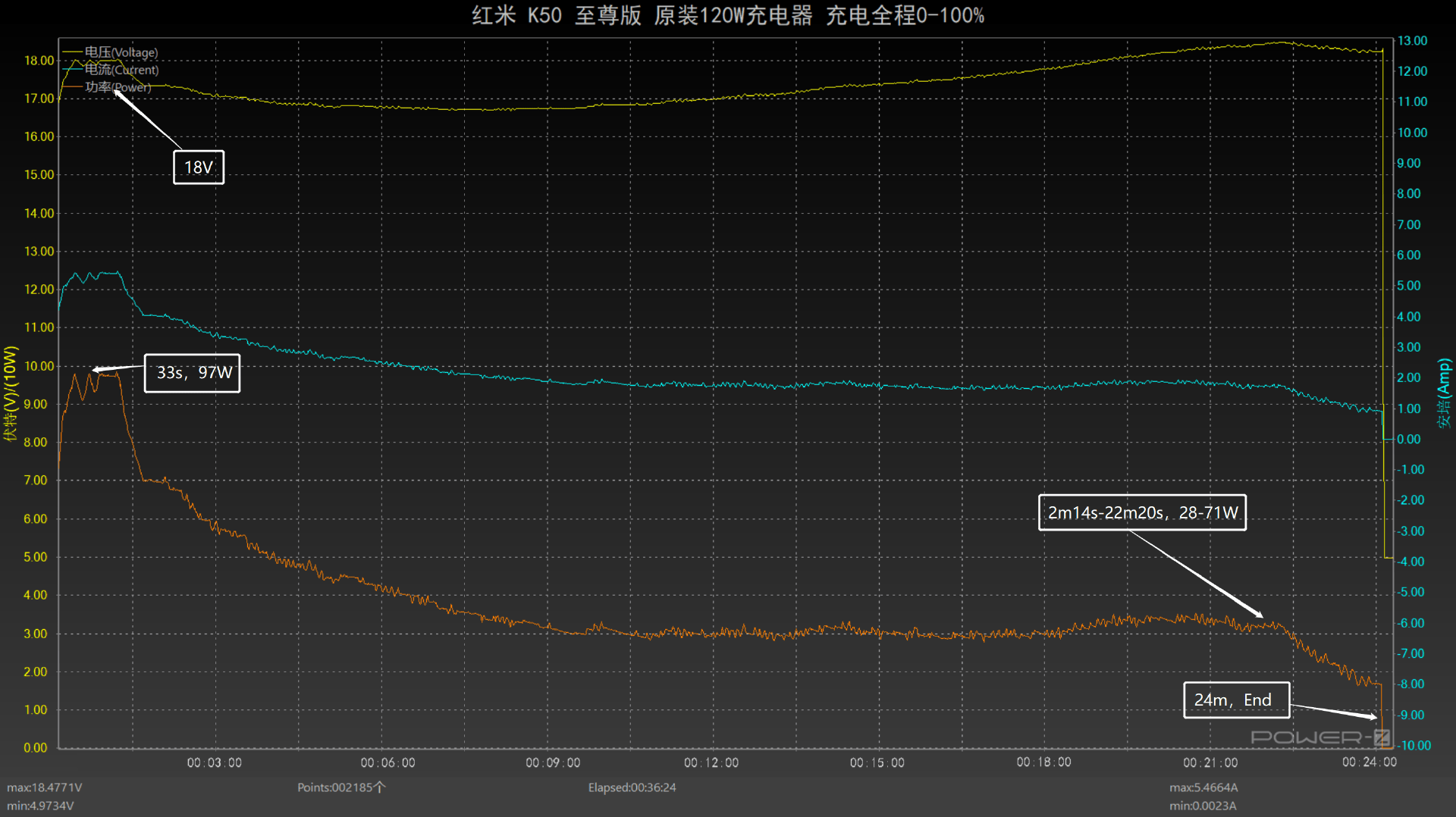Click the 00:18:00 time axis label
1456x817 pixels.
coord(1044,762)
